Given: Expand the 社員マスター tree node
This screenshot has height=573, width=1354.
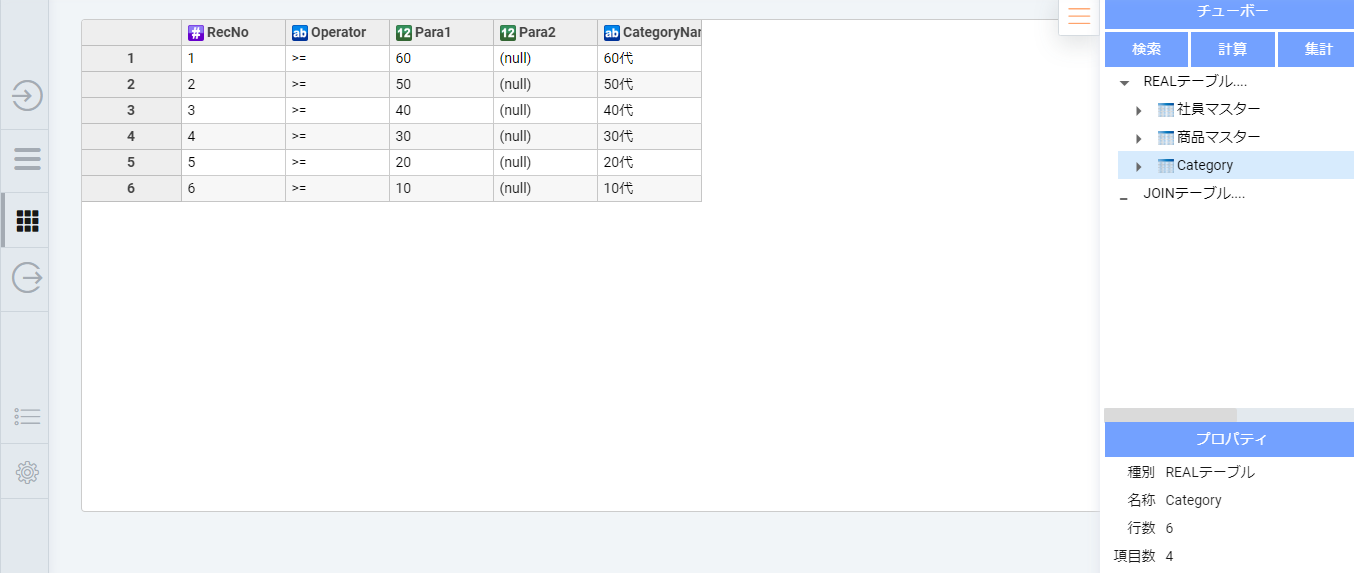Looking at the screenshot, I should pos(1138,110).
